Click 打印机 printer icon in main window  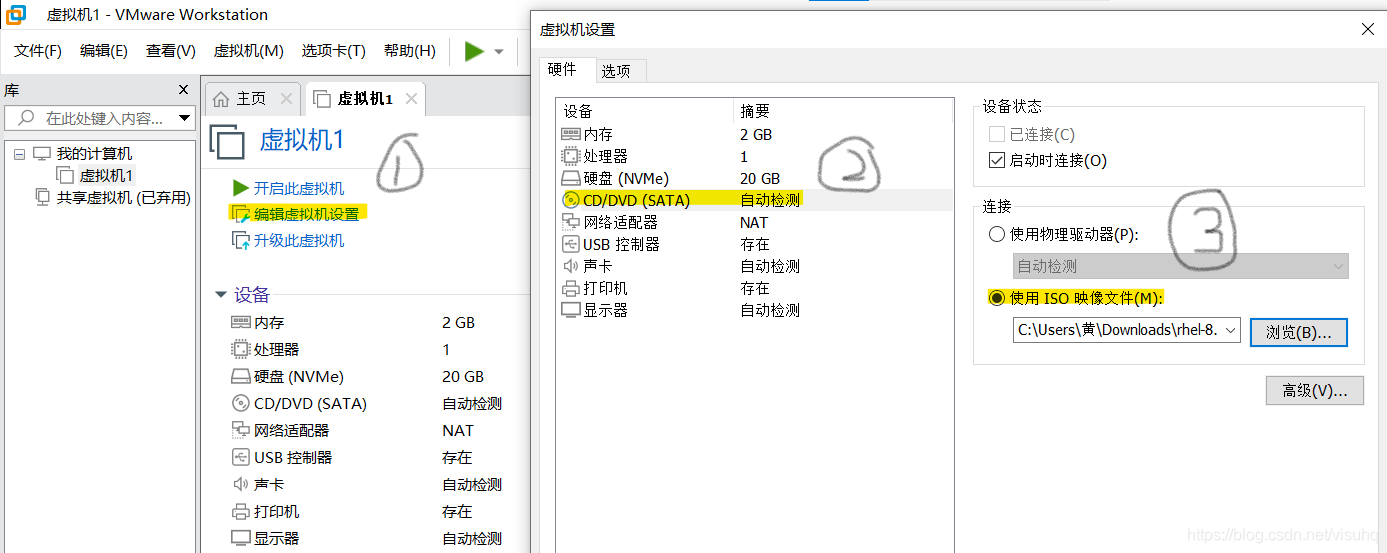[x=240, y=512]
